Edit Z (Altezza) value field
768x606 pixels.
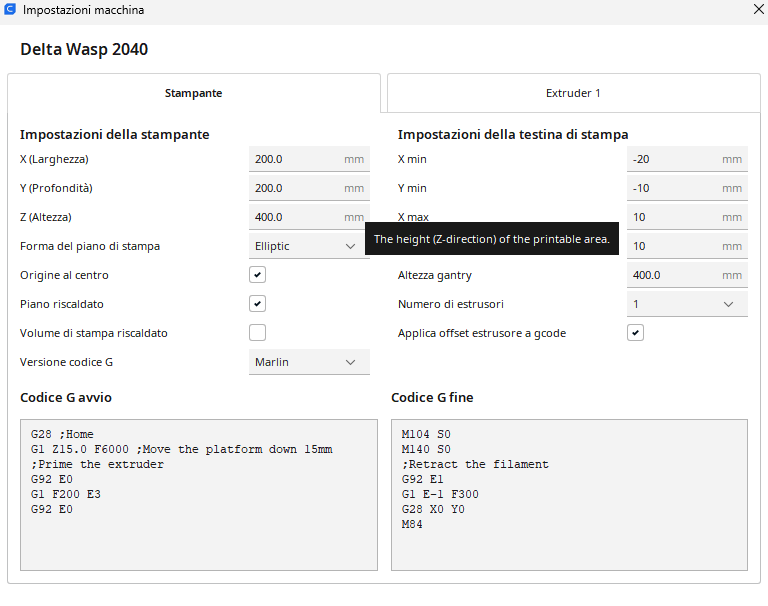309,217
